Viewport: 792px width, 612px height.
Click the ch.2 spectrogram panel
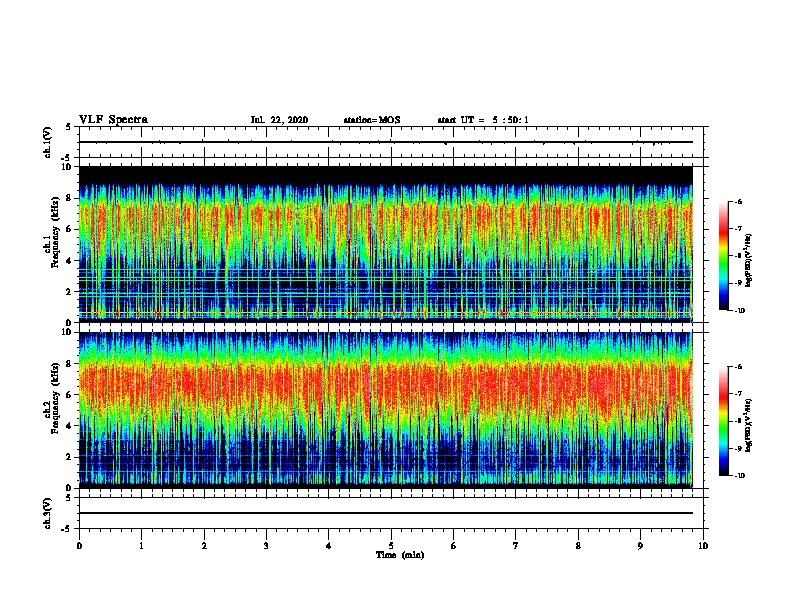tap(386, 410)
